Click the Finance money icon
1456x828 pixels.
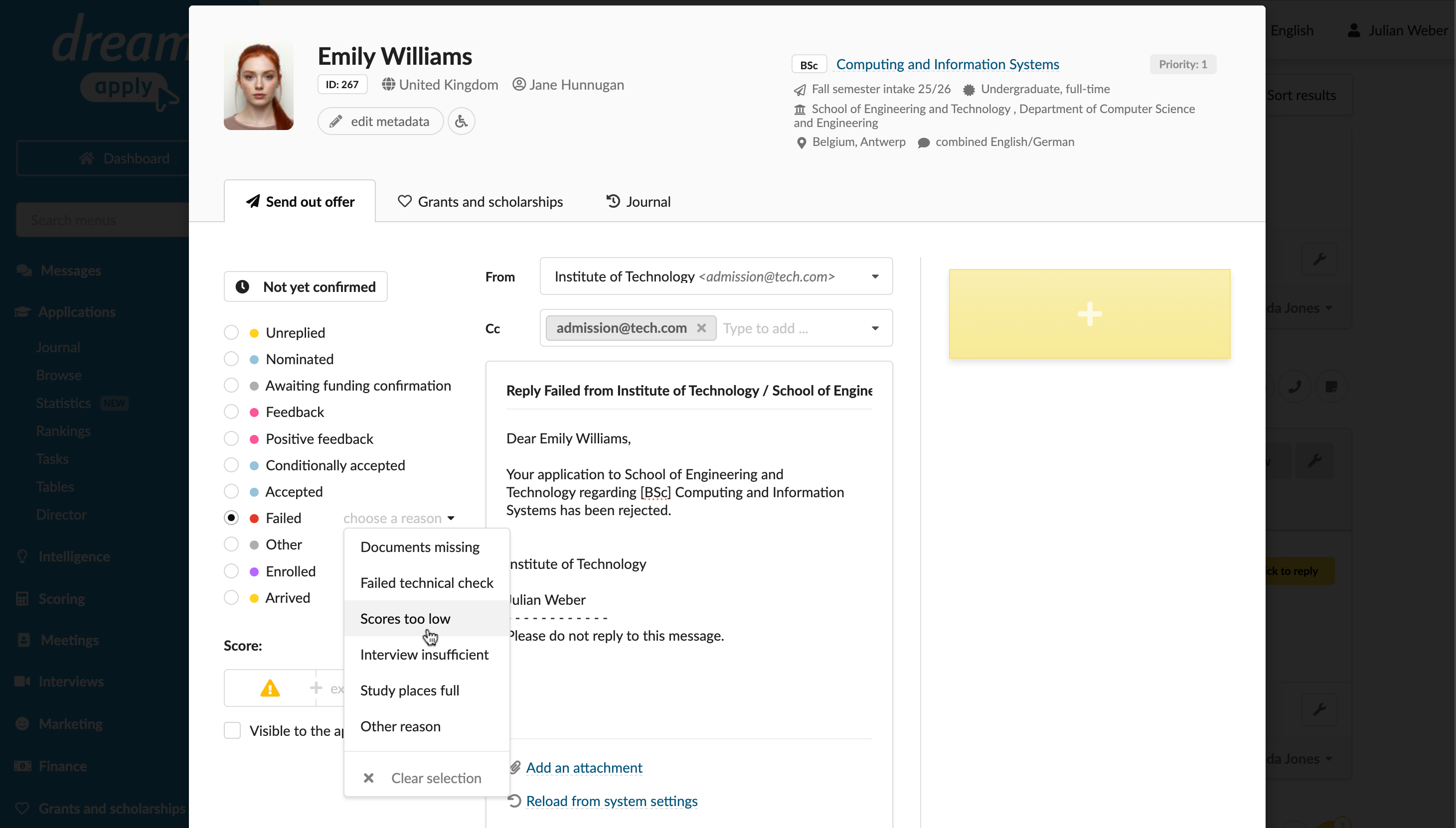[22, 766]
